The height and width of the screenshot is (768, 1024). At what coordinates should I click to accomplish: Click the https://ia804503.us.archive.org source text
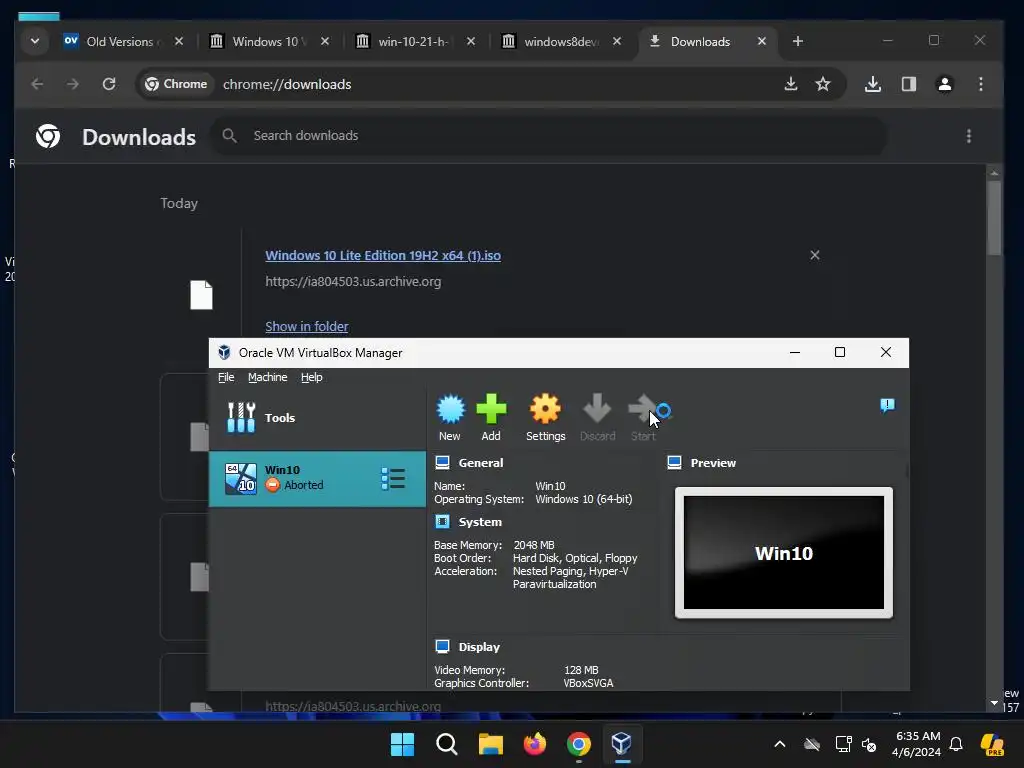(353, 281)
